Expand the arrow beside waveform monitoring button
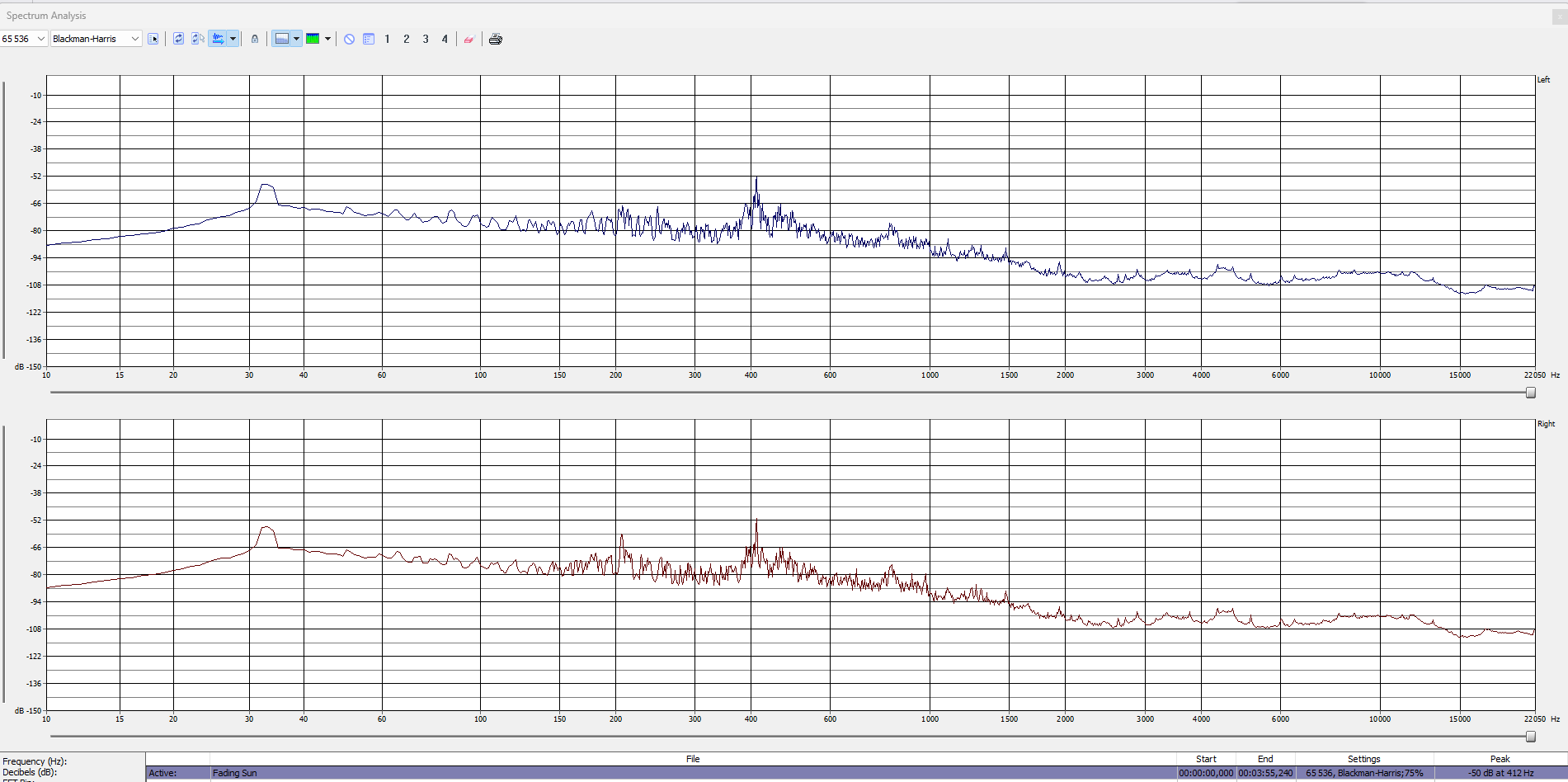Viewport: 1568px width, 782px height. [233, 39]
